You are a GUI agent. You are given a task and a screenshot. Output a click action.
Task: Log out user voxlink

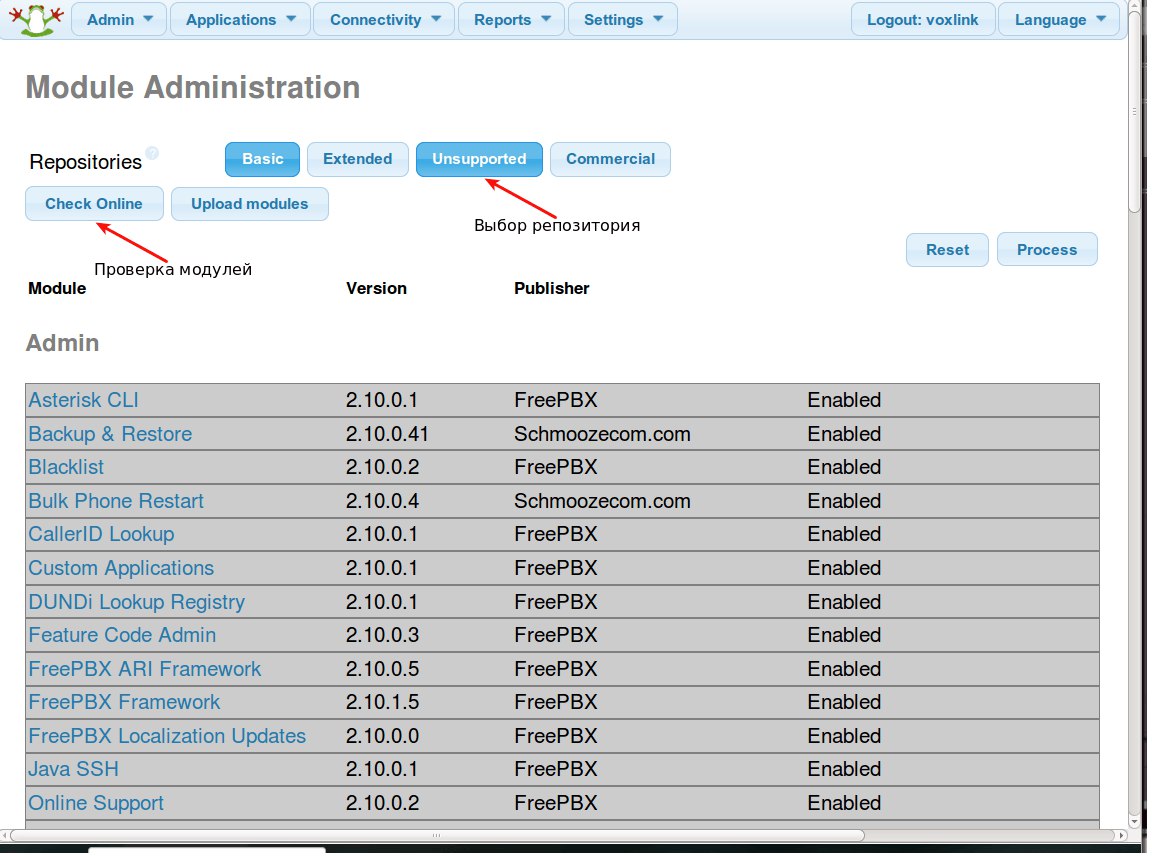pos(923,20)
